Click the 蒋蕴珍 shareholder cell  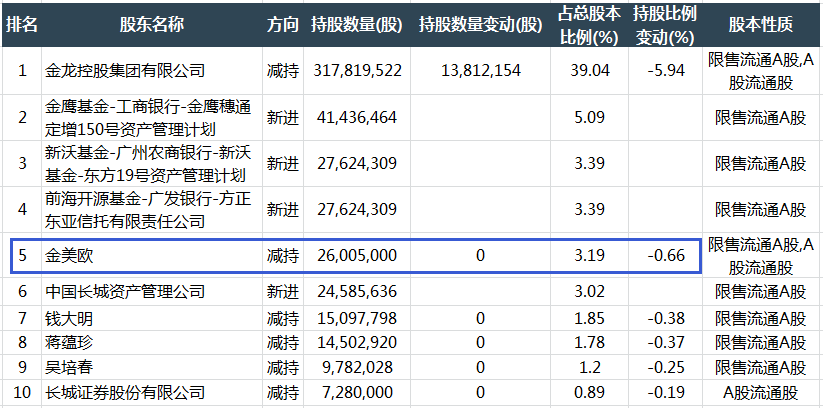[152, 342]
